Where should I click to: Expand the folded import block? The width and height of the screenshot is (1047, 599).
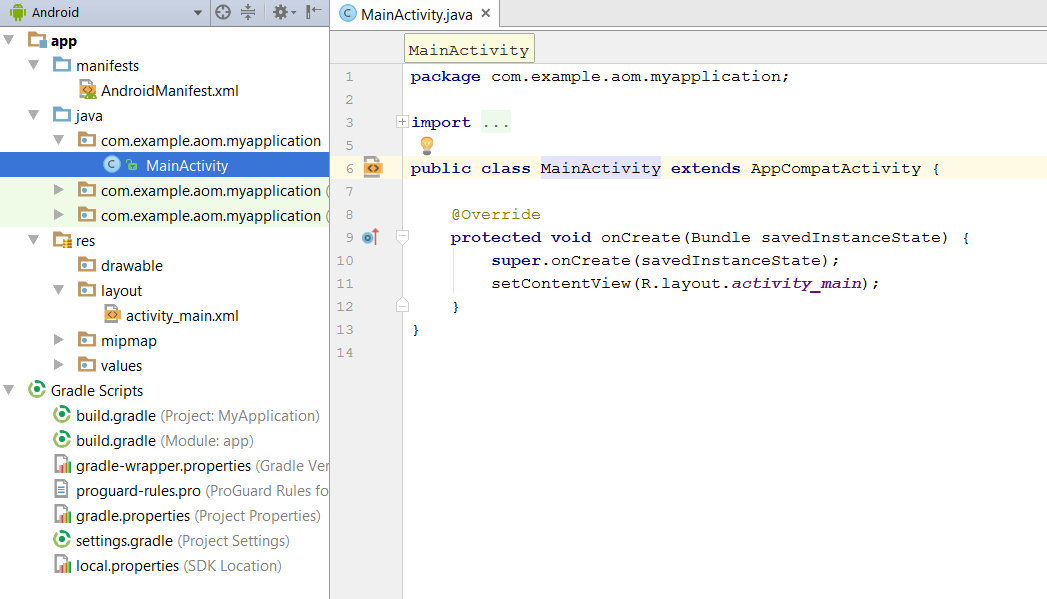pyautogui.click(x=402, y=122)
